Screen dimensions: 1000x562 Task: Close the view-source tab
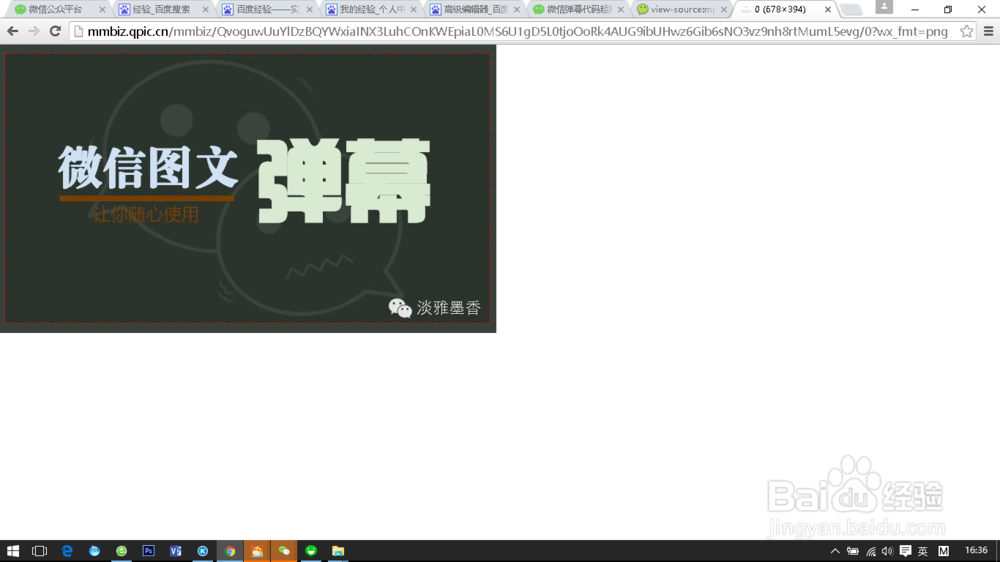tap(724, 10)
